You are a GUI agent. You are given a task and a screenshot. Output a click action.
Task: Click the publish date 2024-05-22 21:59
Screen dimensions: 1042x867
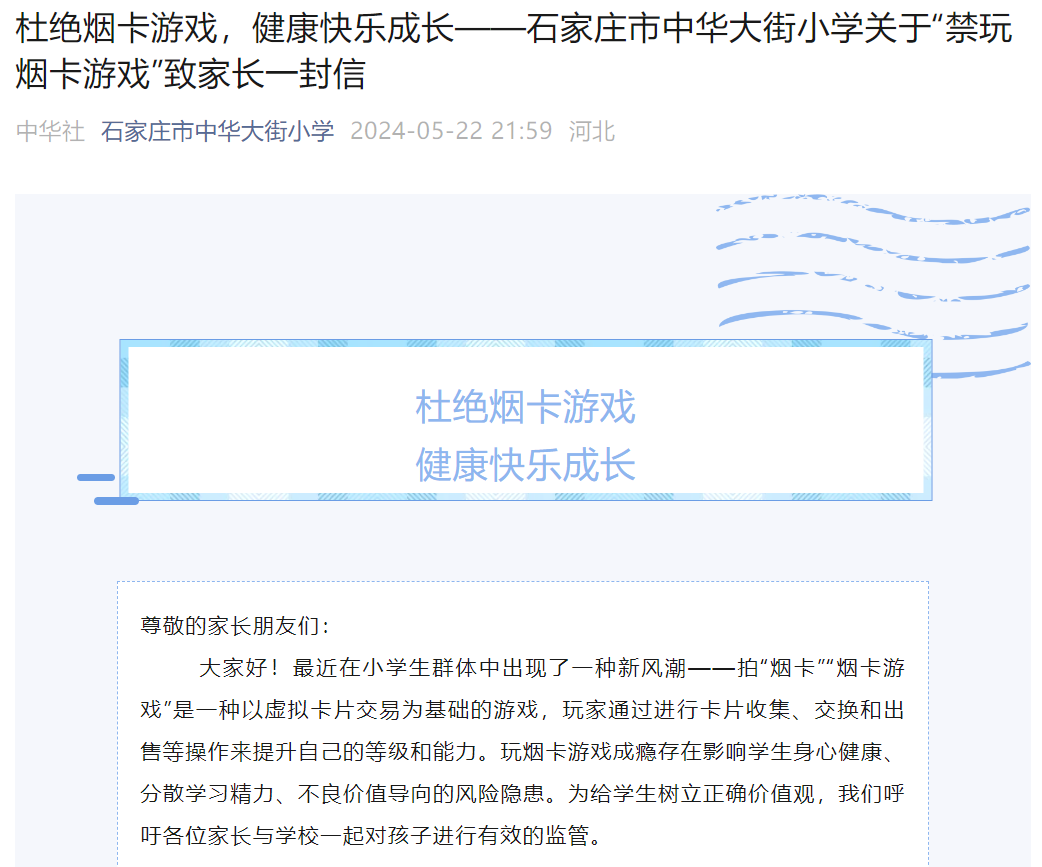click(451, 131)
